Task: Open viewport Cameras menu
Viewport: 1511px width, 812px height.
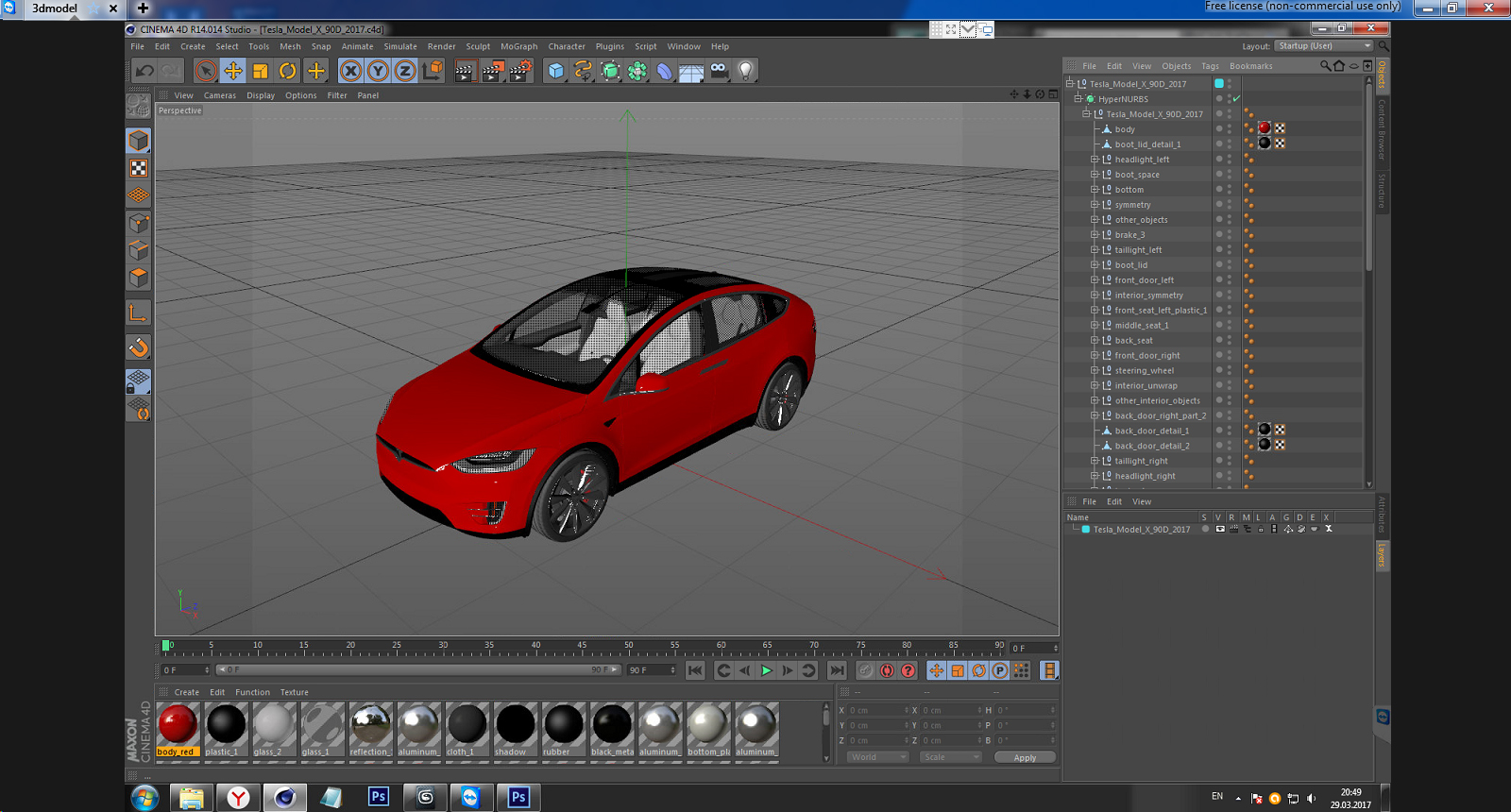Action: pyautogui.click(x=220, y=95)
